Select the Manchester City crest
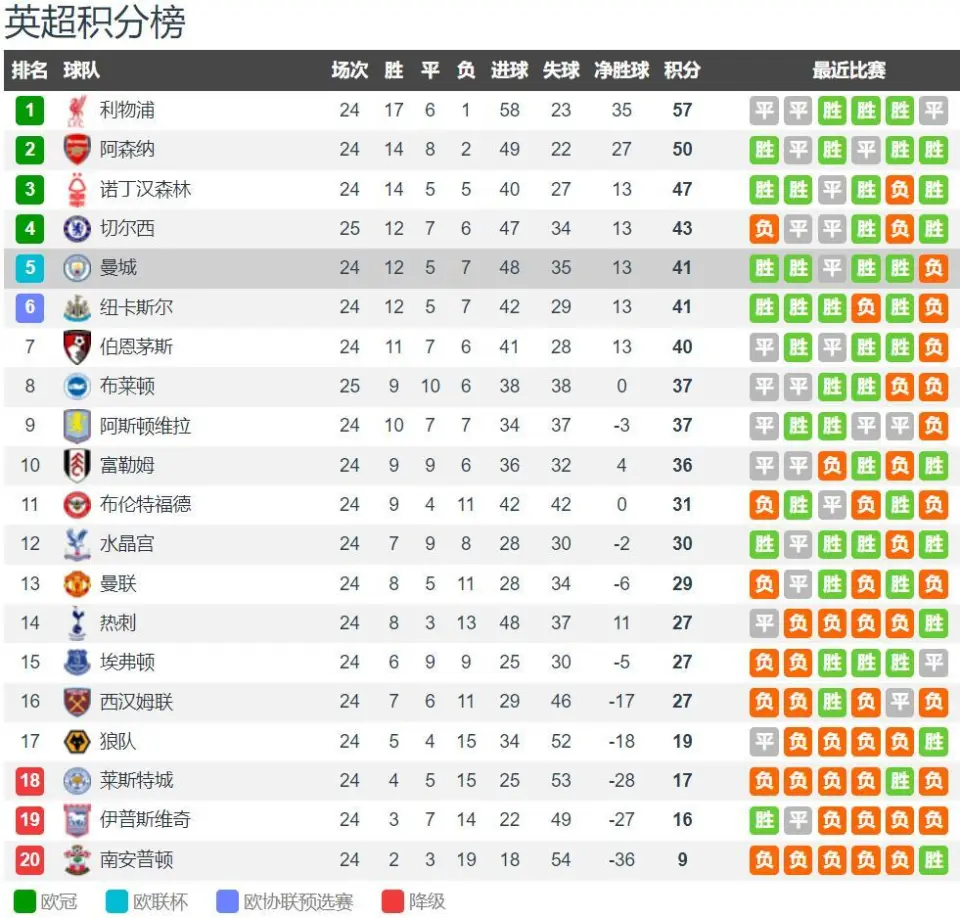 (77, 268)
